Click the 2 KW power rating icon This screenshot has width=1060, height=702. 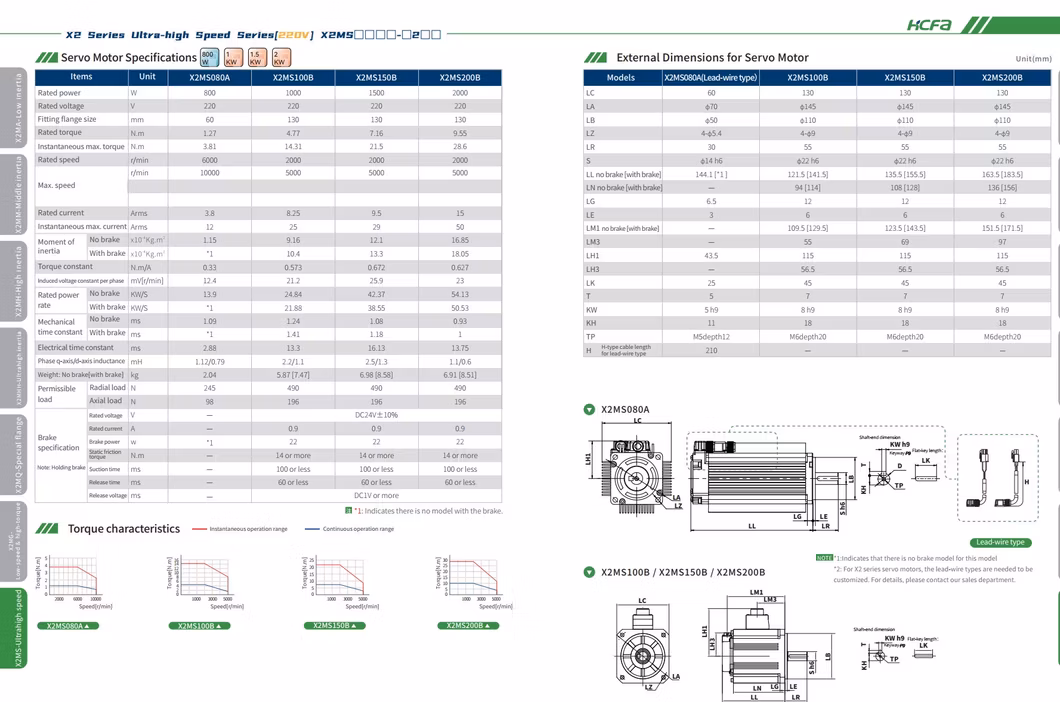(281, 57)
